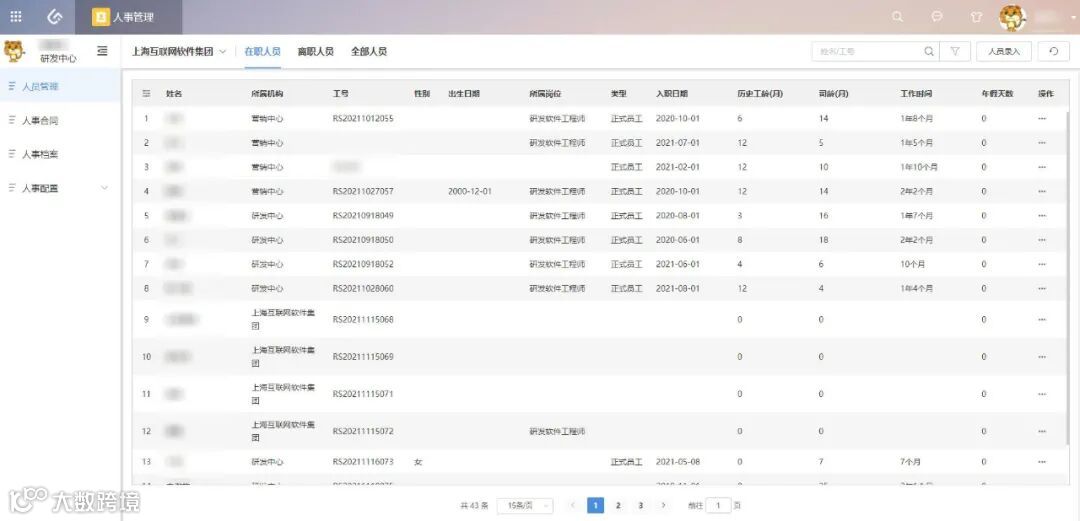The image size is (1080, 521).
Task: Go to page 2
Action: [x=619, y=505]
